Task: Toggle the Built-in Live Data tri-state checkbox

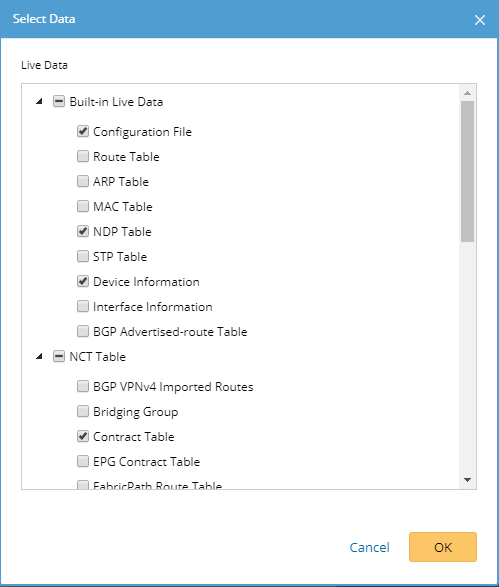Action: tap(59, 101)
